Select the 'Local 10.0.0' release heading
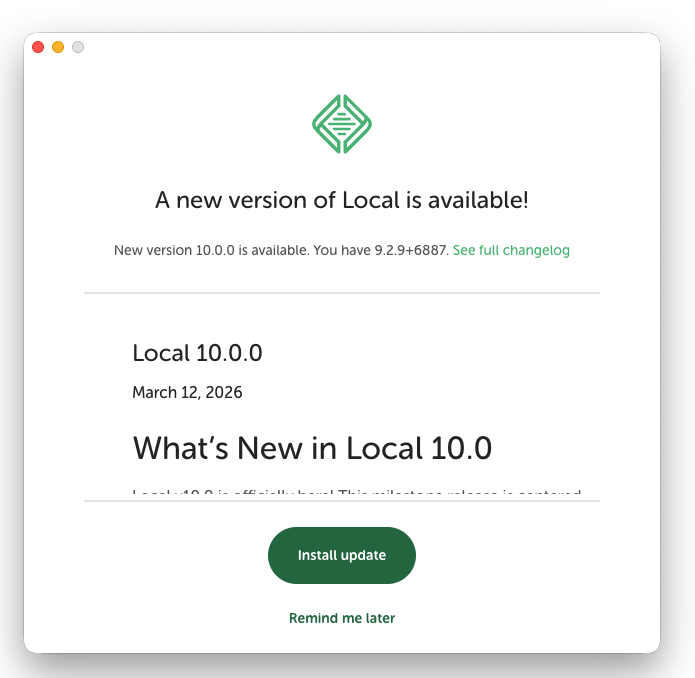 (x=197, y=353)
